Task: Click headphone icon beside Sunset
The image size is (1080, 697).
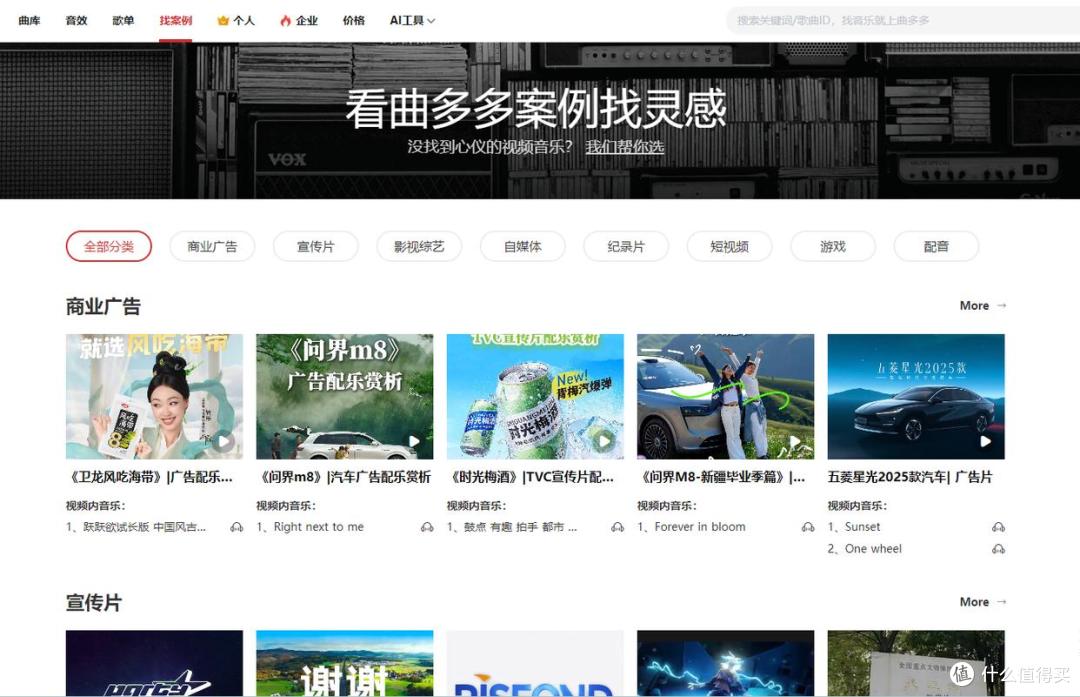Action: [999, 527]
